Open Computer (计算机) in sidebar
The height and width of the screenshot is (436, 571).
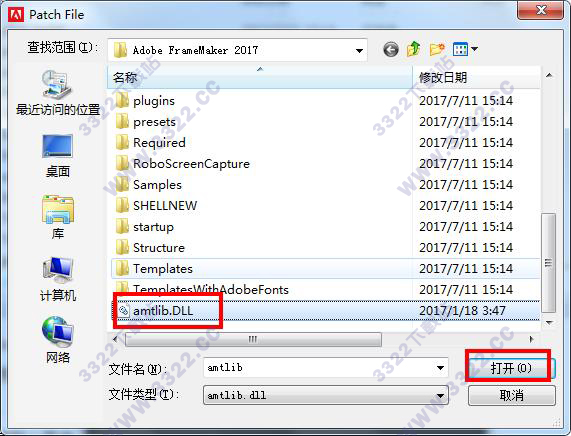coord(58,280)
